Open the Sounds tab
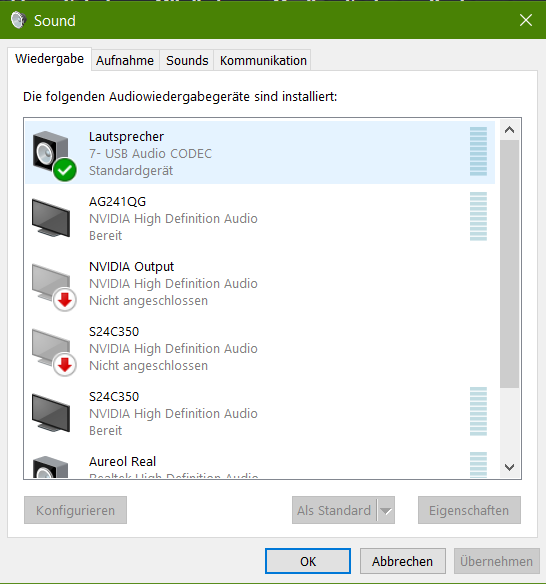The height and width of the screenshot is (584, 546). click(187, 60)
